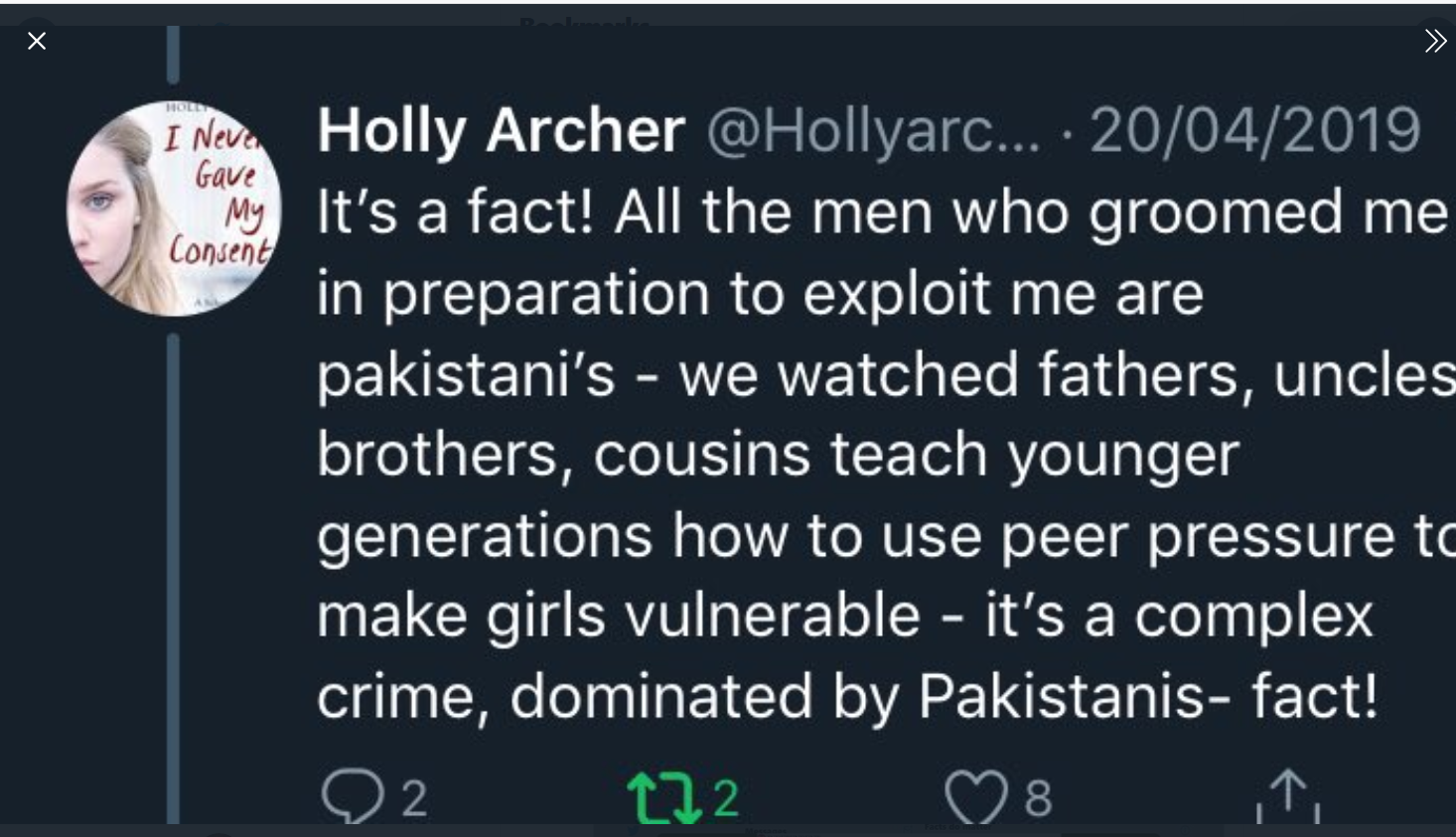Open the @Hollyarc... handle link

click(x=872, y=130)
